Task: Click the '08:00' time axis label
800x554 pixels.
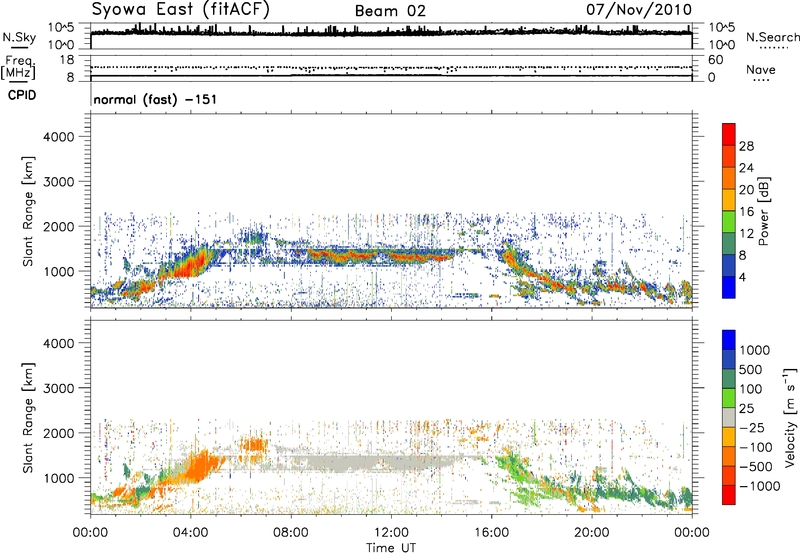Action: (291, 533)
